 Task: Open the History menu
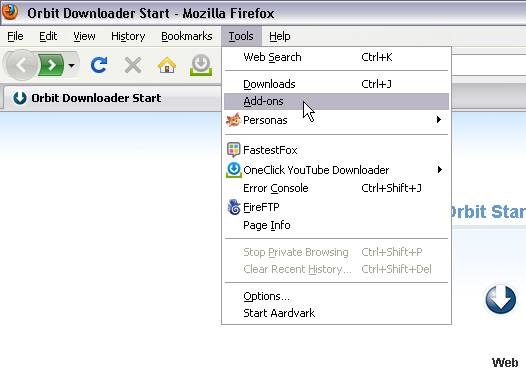(x=128, y=36)
